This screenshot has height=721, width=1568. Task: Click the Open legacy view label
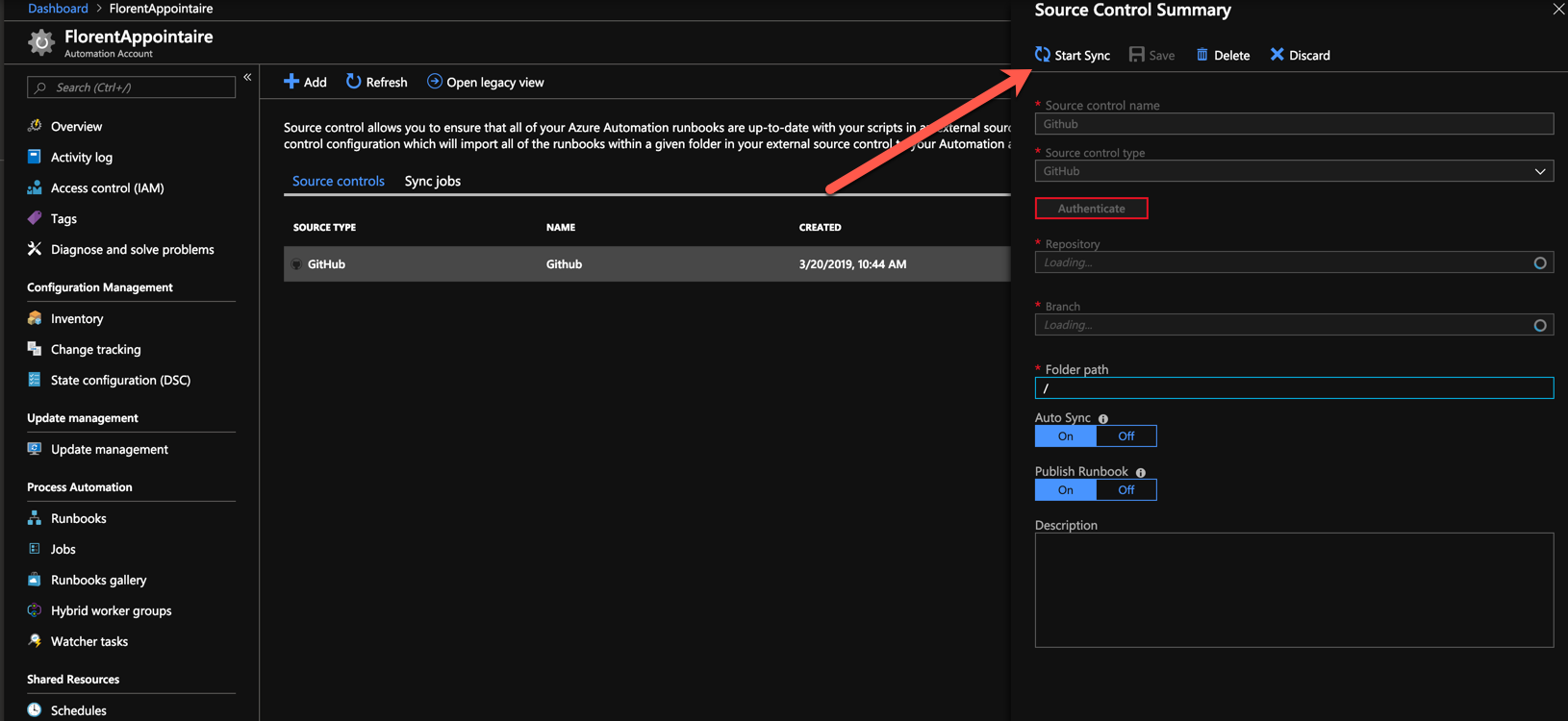495,83
